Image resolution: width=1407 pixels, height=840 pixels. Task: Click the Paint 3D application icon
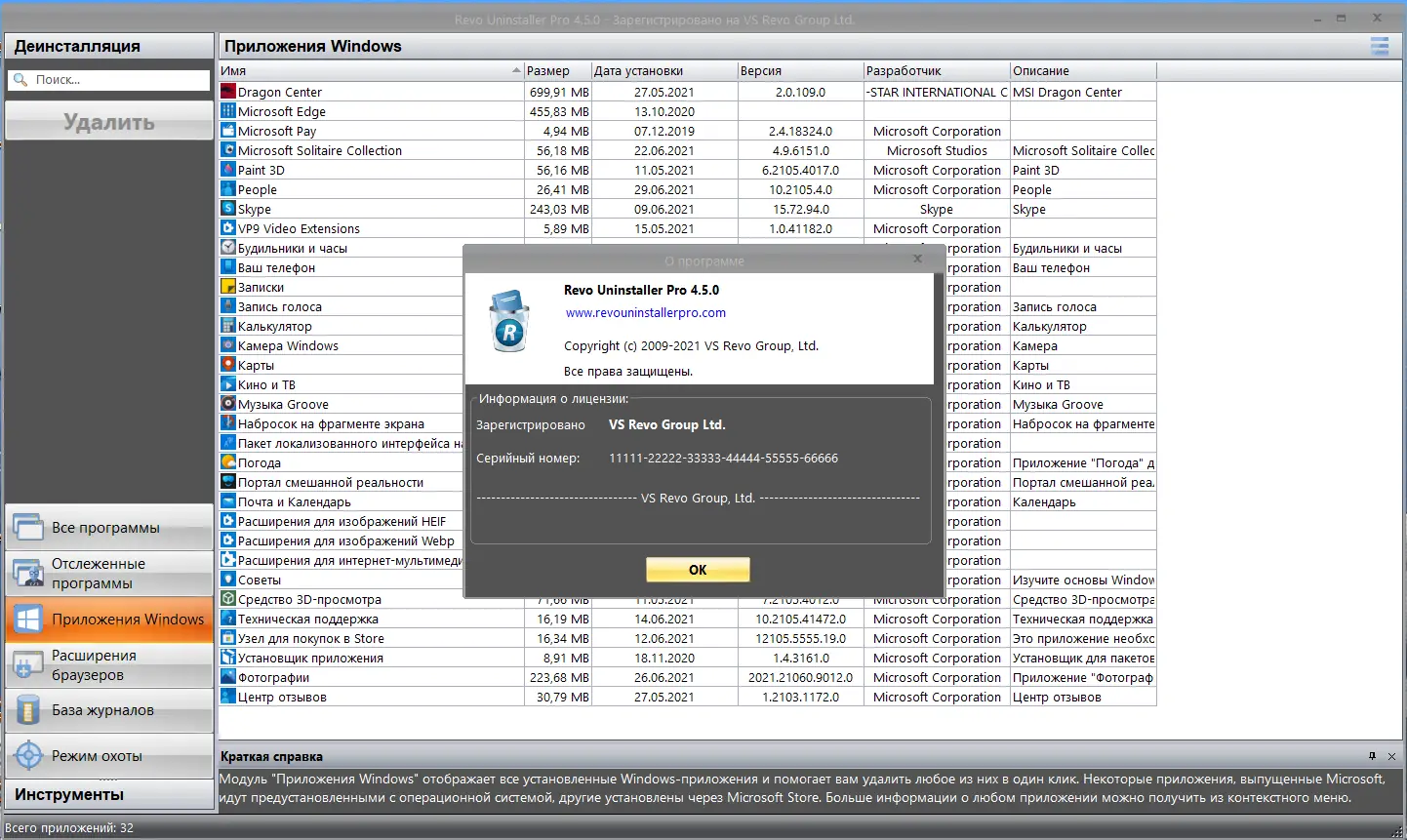(227, 170)
